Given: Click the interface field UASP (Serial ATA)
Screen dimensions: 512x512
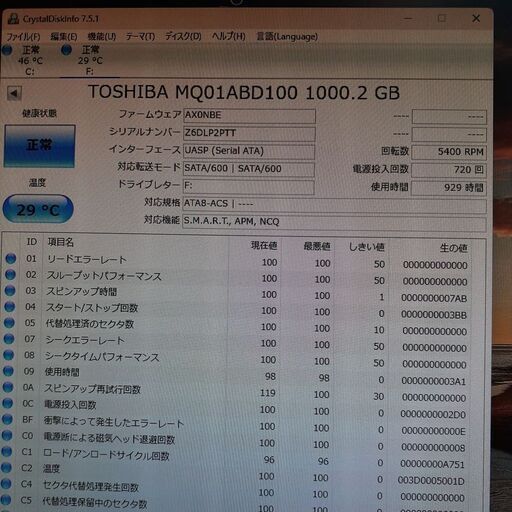Looking at the screenshot, I should (249, 151).
